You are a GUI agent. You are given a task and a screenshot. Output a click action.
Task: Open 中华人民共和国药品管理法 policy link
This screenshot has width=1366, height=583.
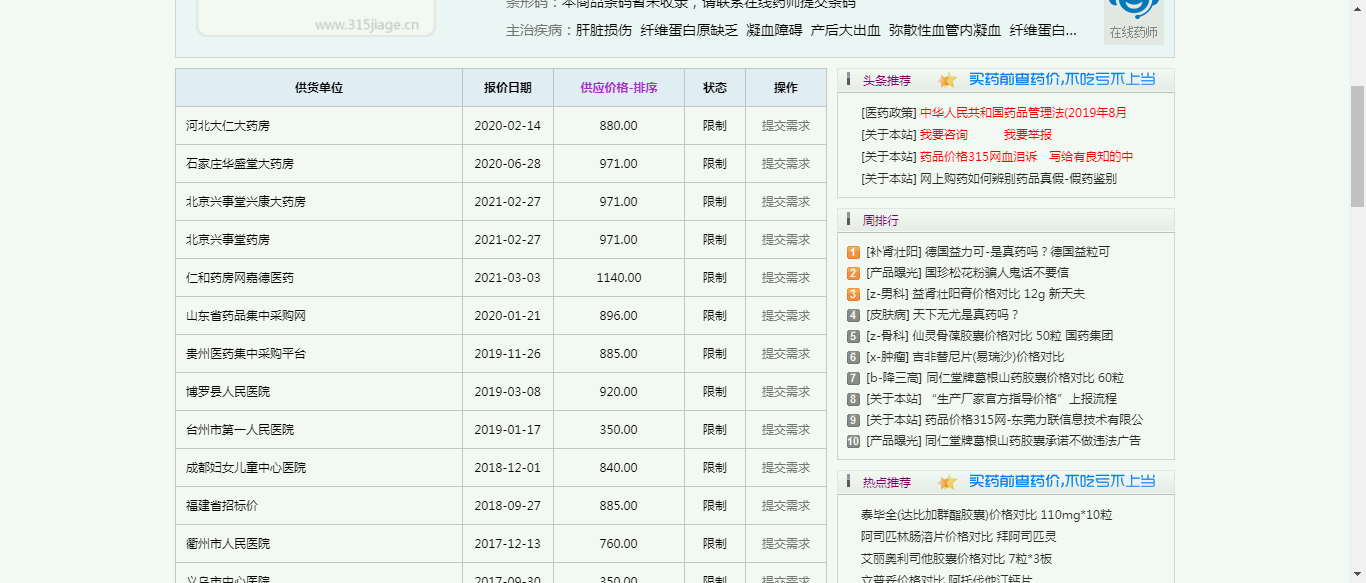[1023, 113]
